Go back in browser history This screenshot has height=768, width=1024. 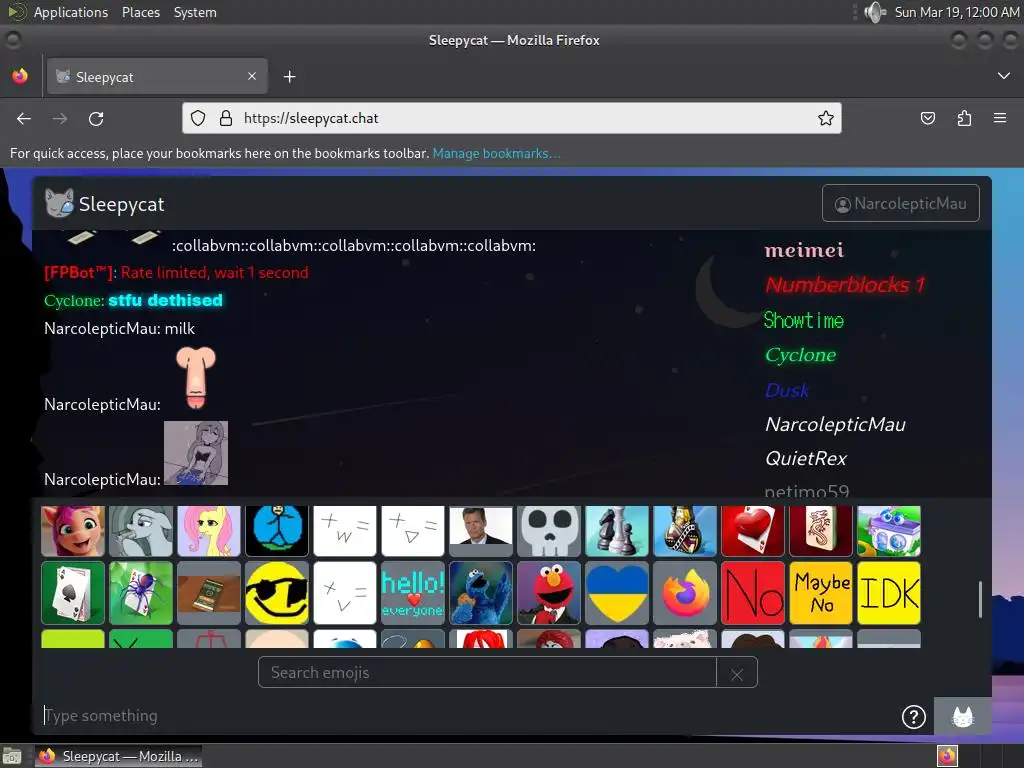24,118
